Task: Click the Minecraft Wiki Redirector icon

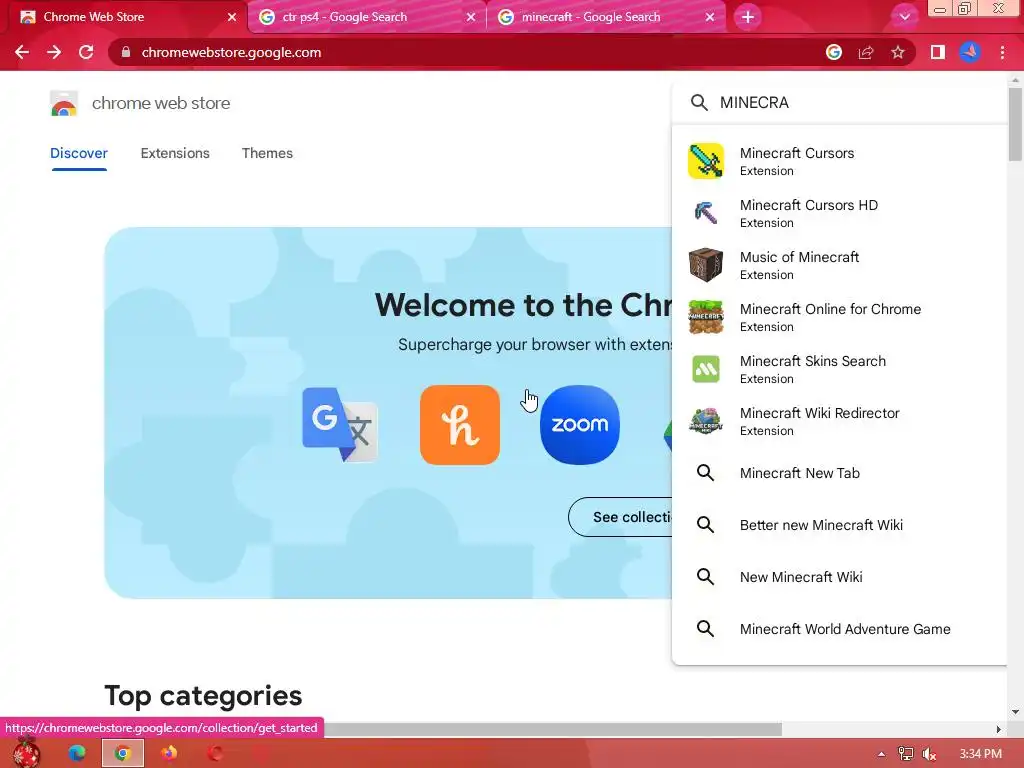Action: (x=705, y=421)
